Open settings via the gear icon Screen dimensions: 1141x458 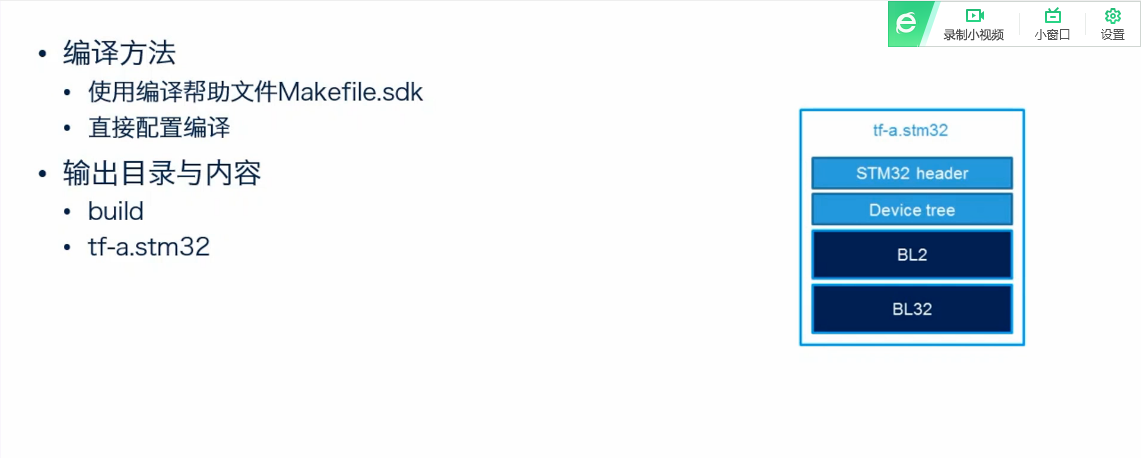coord(1112,15)
